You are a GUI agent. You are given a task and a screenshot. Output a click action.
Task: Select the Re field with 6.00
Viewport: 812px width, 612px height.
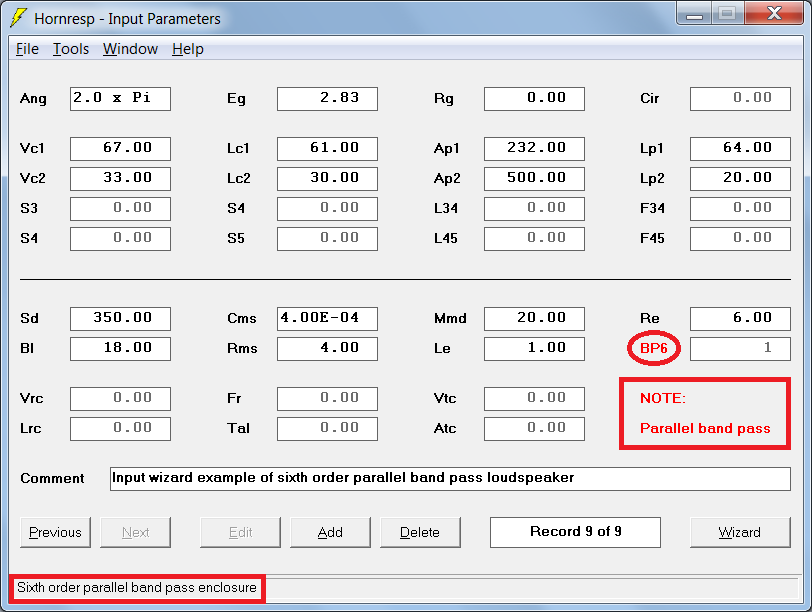pos(740,318)
